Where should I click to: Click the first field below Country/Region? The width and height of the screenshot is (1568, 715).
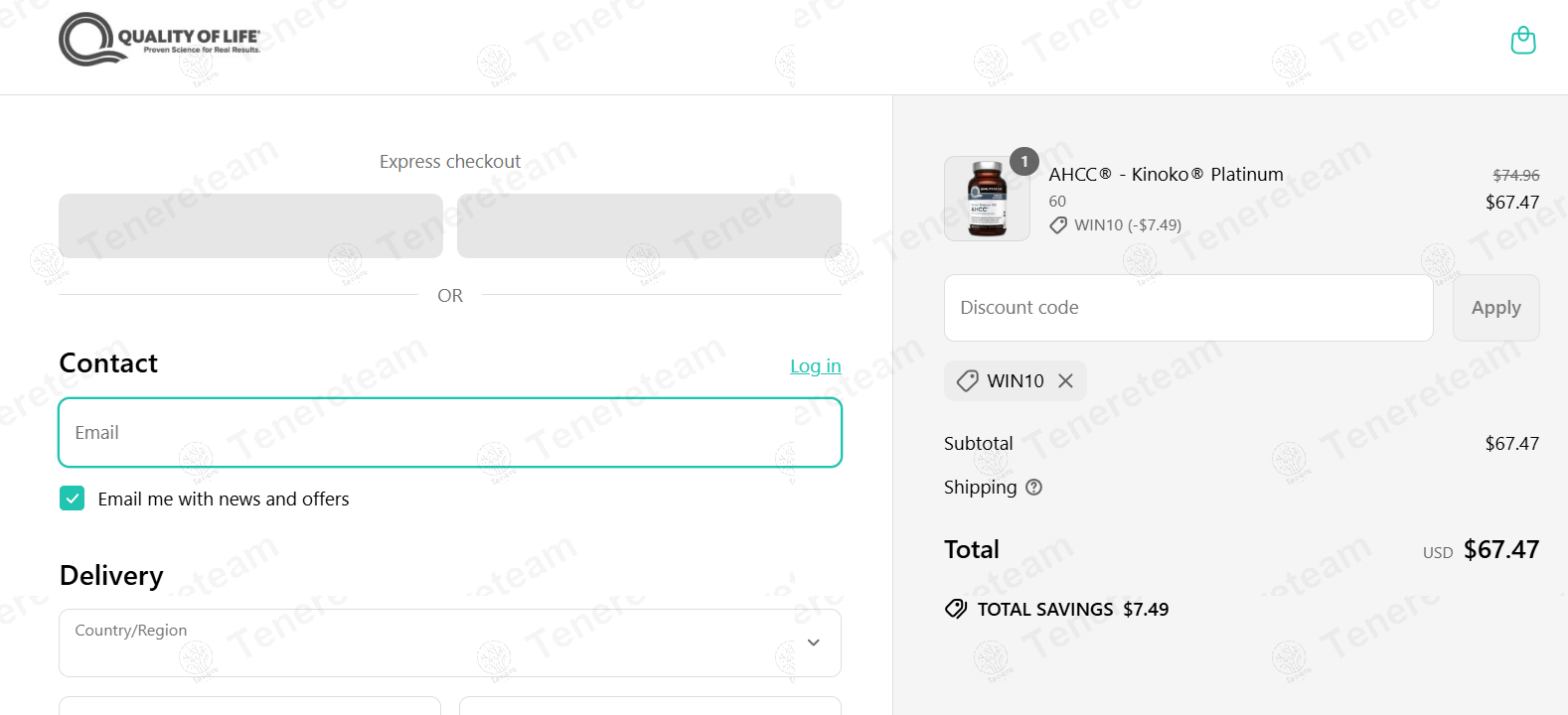[249, 706]
